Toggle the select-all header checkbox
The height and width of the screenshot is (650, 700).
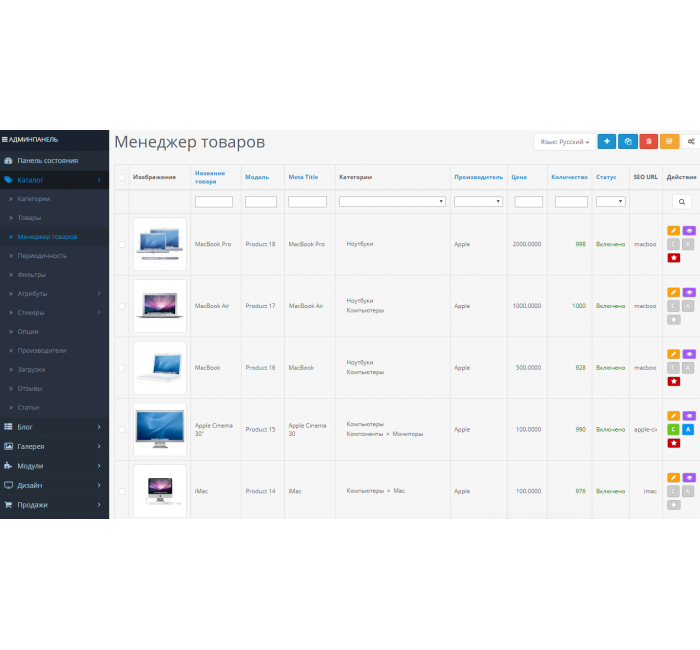121,178
